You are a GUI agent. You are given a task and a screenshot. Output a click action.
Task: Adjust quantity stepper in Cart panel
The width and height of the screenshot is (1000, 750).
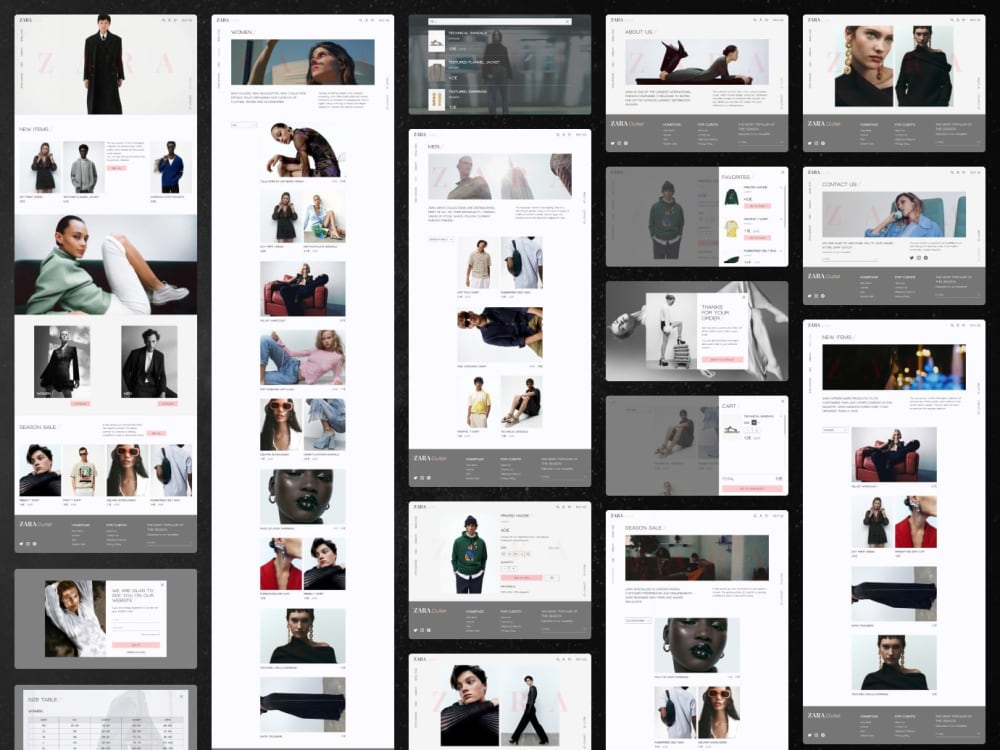[x=753, y=430]
